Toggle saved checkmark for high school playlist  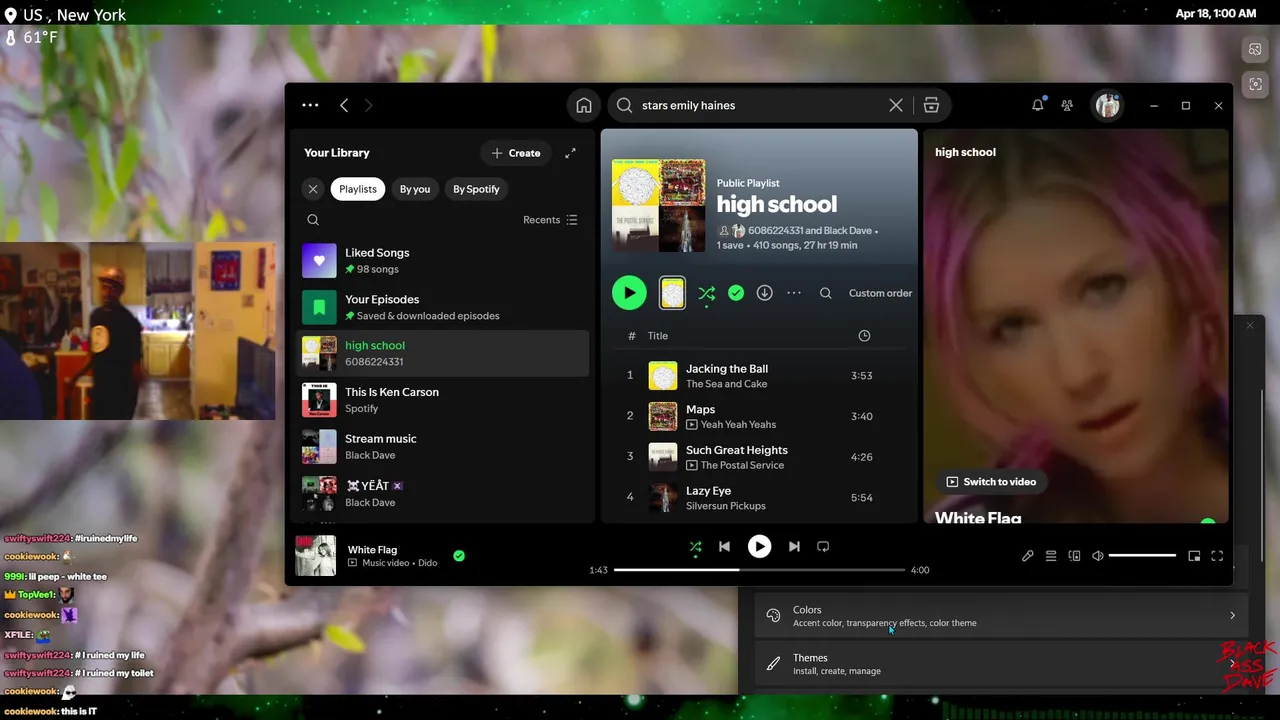pos(736,293)
